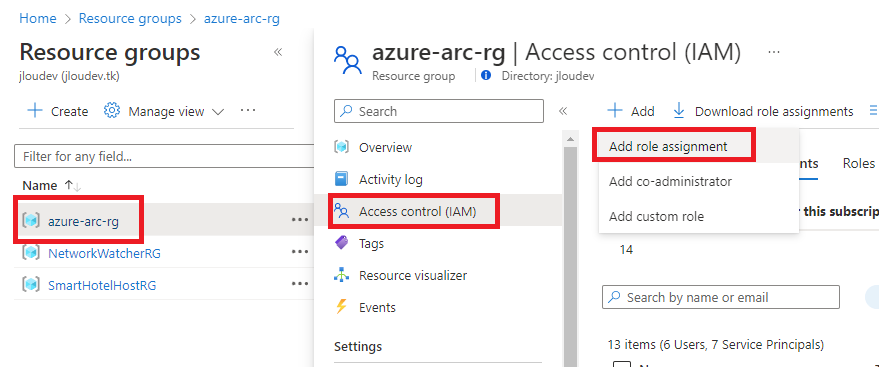
Task: Open ellipsis menu for azure-arc-rg row
Action: coord(300,220)
